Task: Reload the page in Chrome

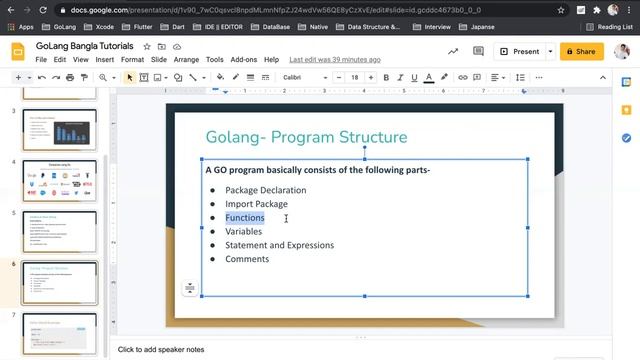Action: pyautogui.click(x=43, y=10)
